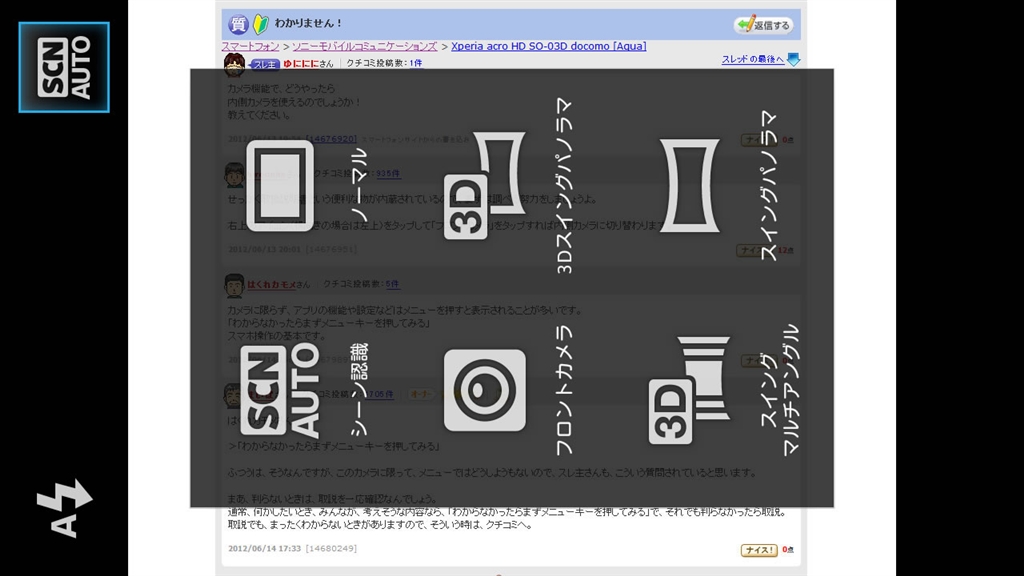The width and height of the screenshot is (1024, 576).
Task: Click the blue down arrow beside スレッドの最後へ
Action: coord(793,59)
